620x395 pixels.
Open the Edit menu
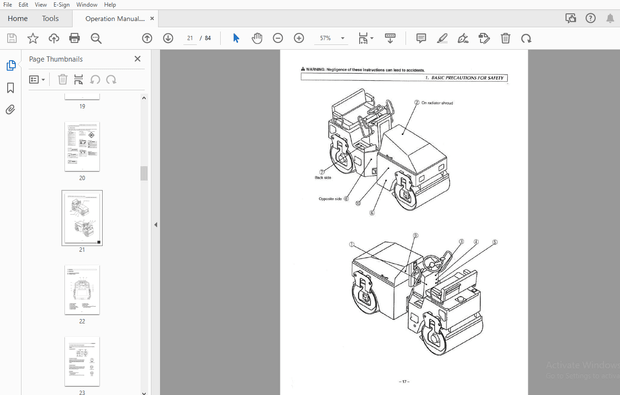coord(23,5)
